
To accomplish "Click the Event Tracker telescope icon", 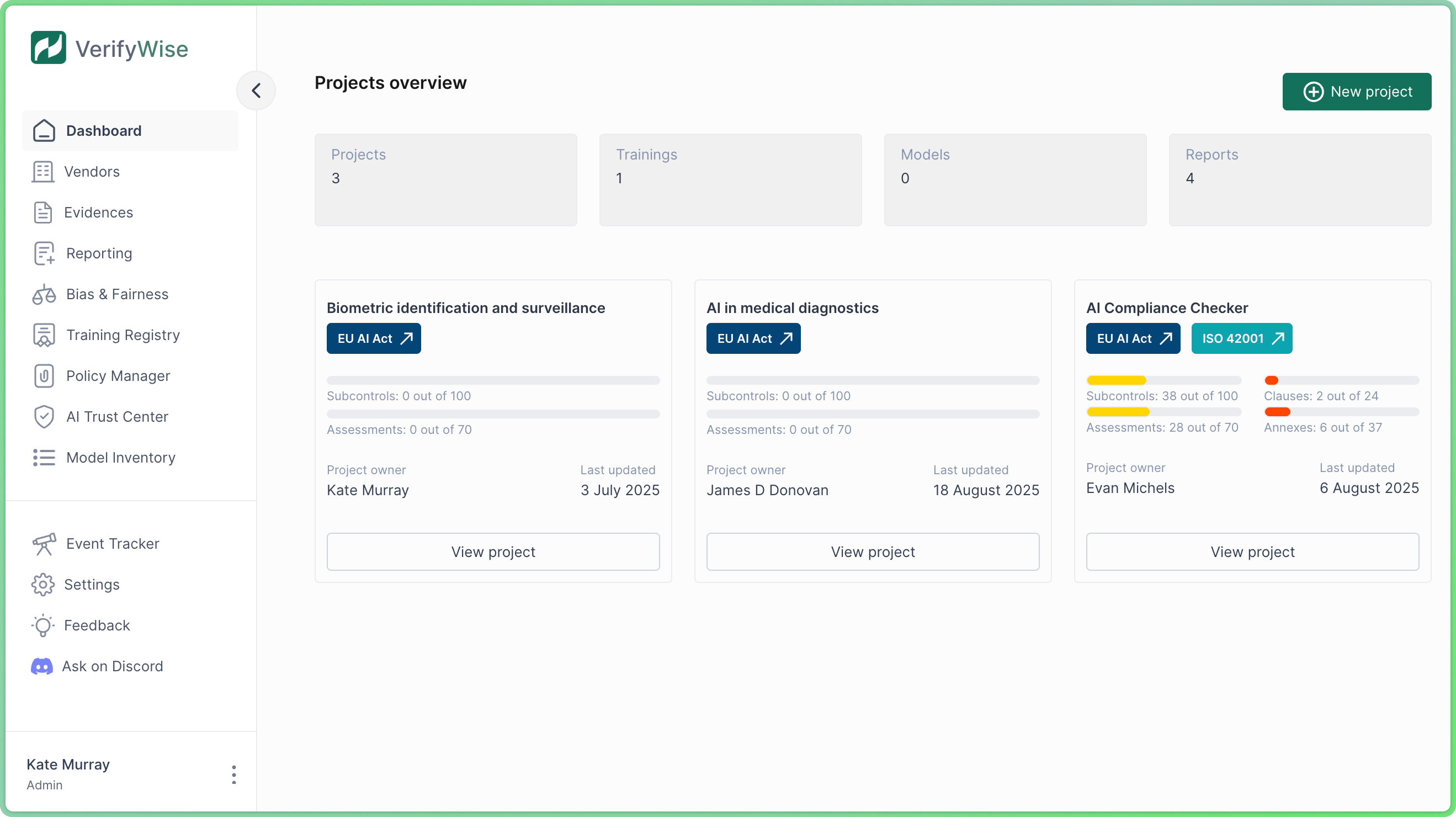I will click(44, 543).
